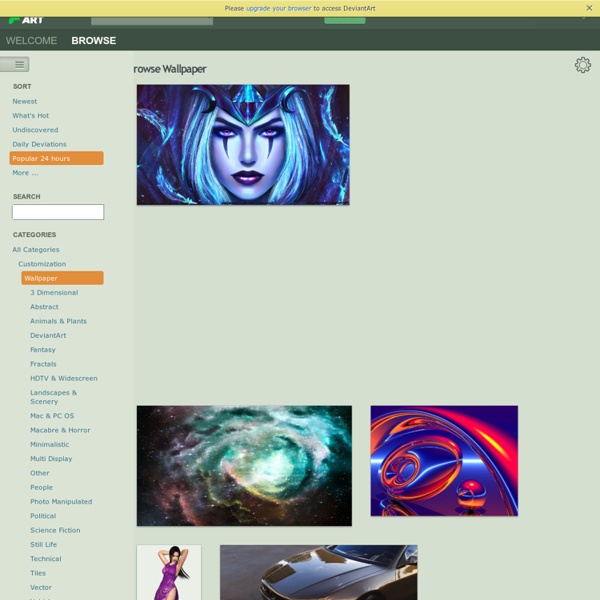The height and width of the screenshot is (600, 600).
Task: Open Multi Display subcategory
Action: (51, 459)
